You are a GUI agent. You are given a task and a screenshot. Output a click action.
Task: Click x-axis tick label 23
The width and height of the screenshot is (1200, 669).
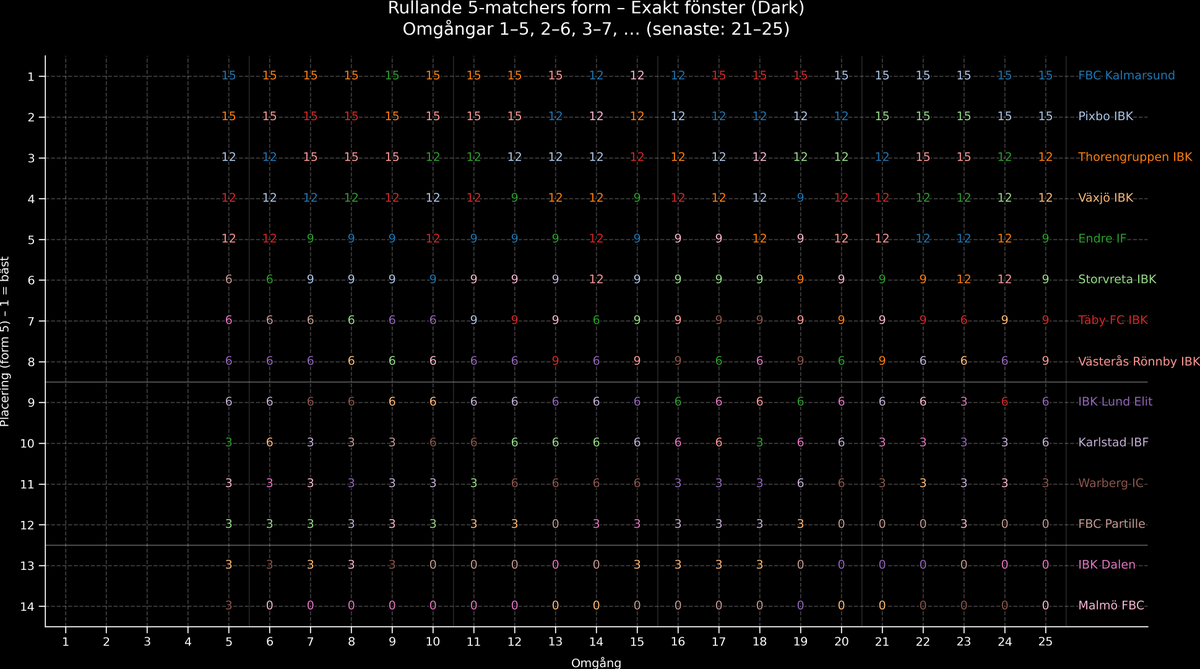[x=963, y=641]
